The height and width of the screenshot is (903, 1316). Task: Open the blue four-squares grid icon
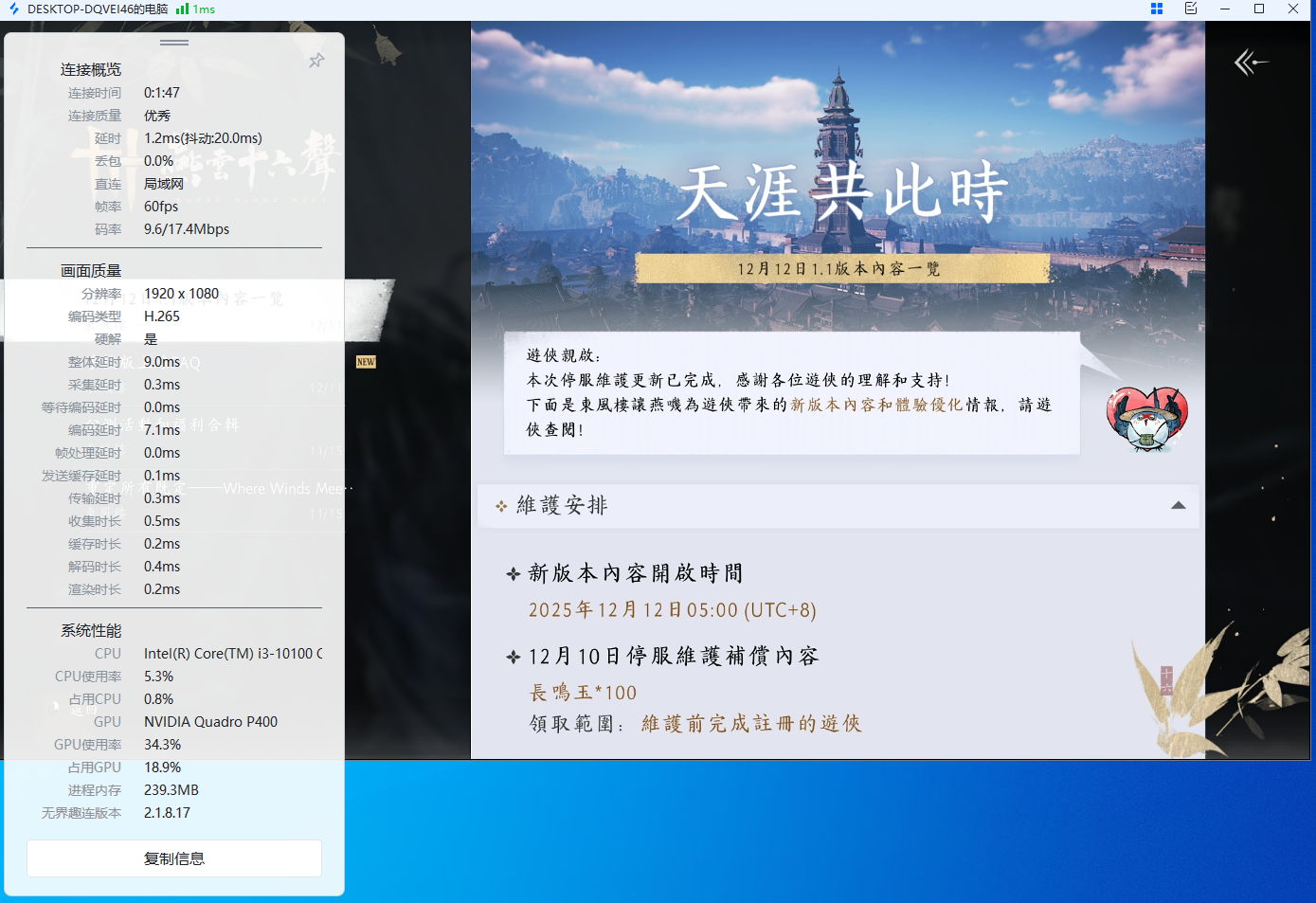(x=1156, y=9)
